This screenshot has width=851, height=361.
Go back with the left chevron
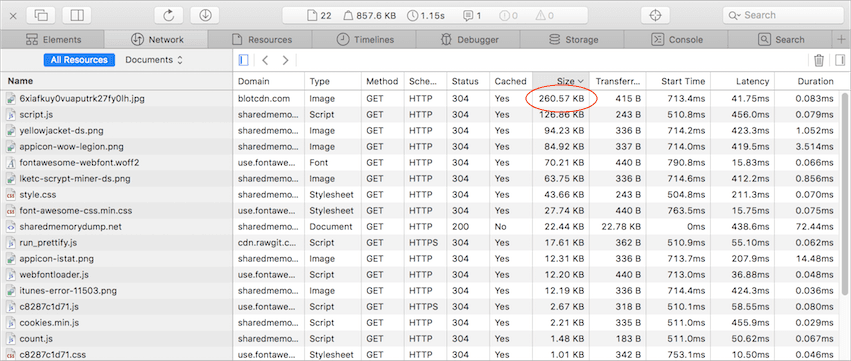[265, 60]
